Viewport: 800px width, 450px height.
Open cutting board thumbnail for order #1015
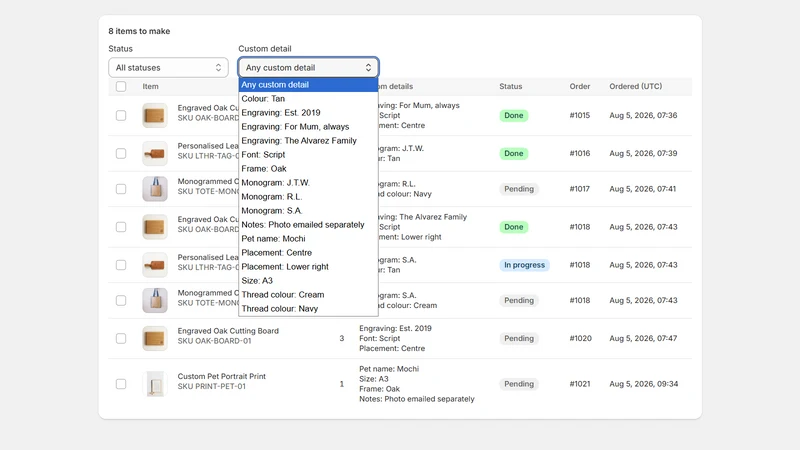coord(155,115)
